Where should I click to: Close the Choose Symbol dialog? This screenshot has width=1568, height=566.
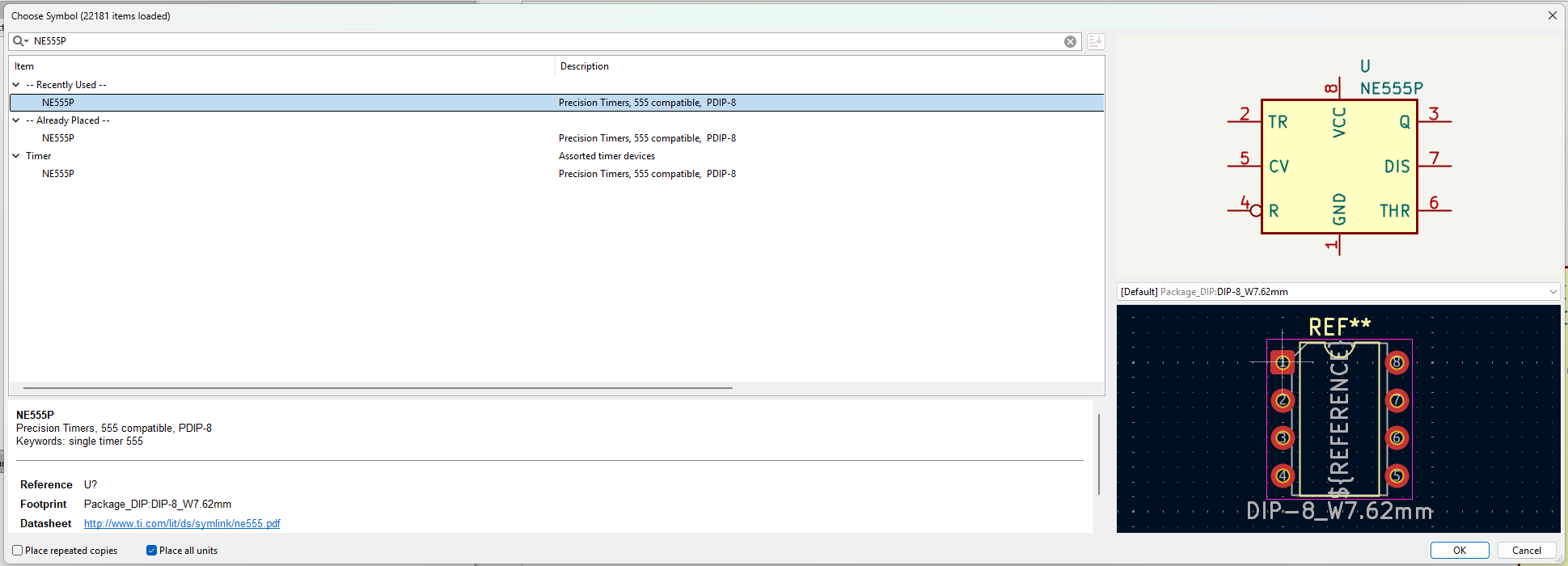coord(1552,15)
